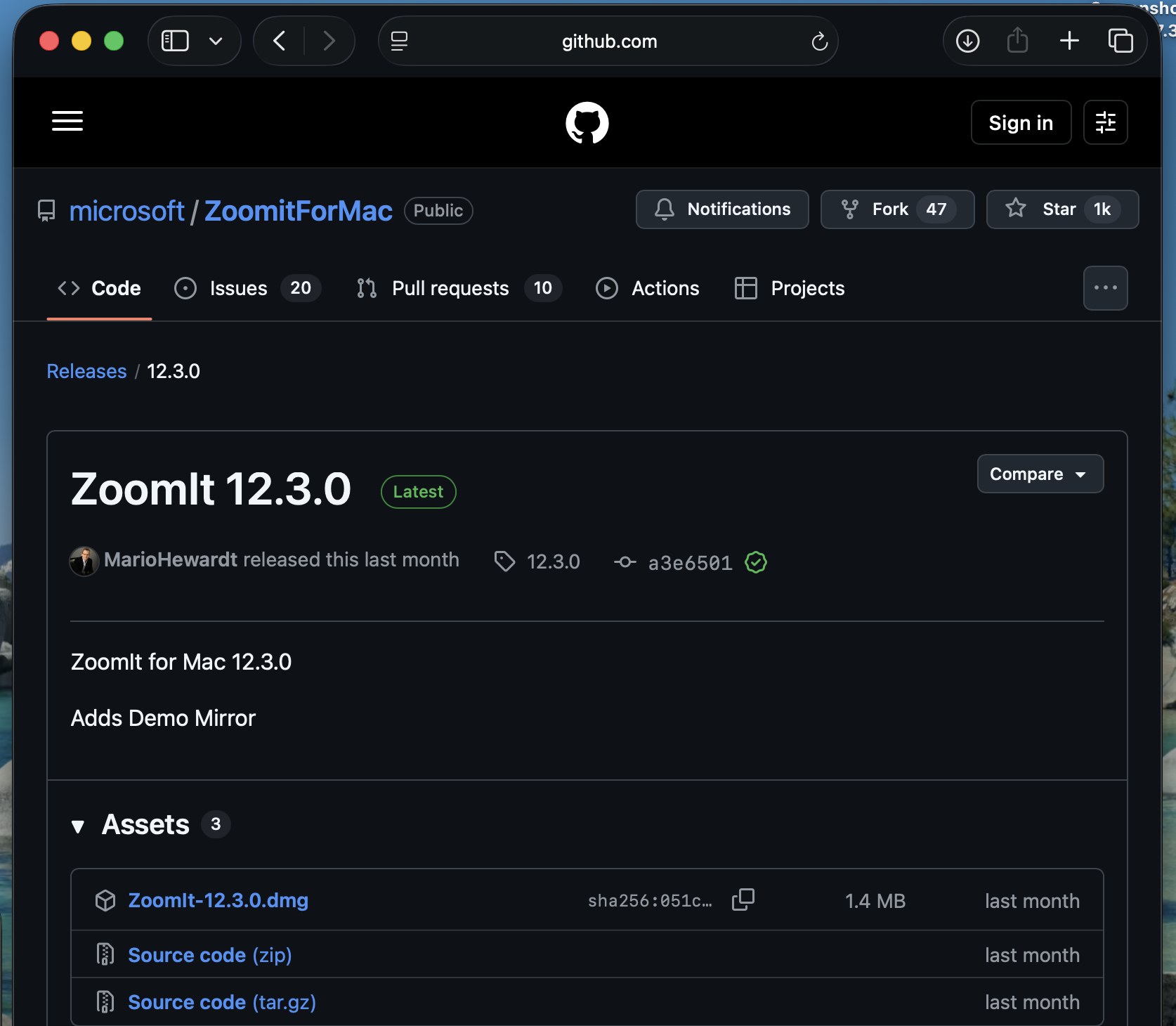Click the star count 1k
This screenshot has height=1026, width=1176.
coord(1102,209)
